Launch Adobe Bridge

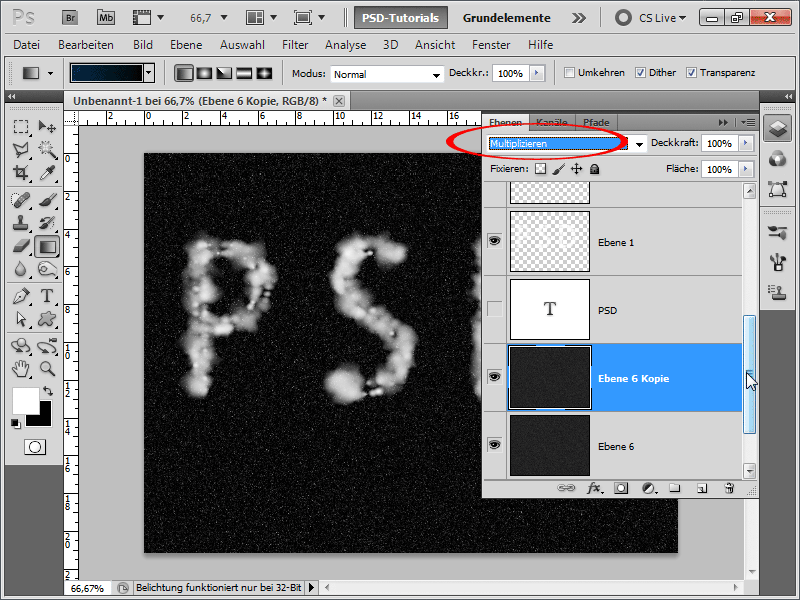pos(70,18)
